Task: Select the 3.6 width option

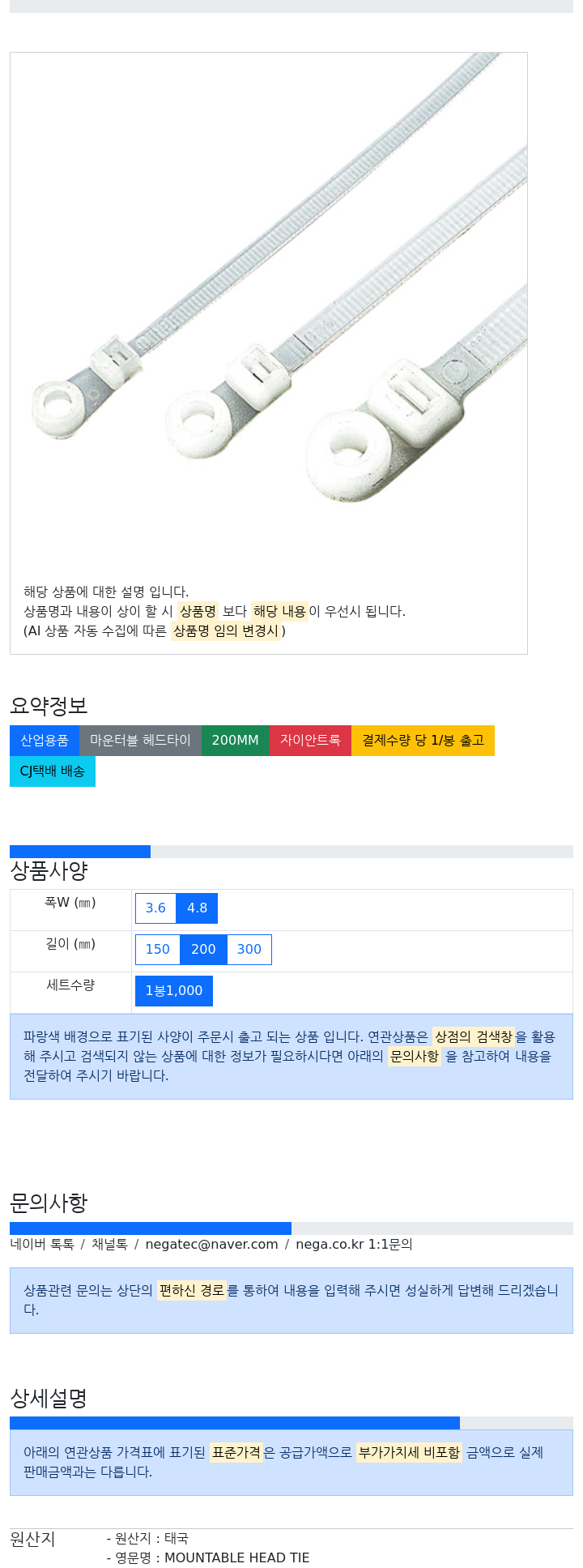Action: click(155, 908)
